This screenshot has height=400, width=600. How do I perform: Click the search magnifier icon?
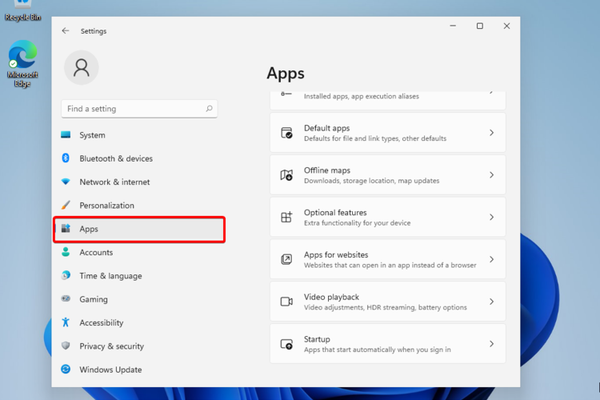coord(207,107)
